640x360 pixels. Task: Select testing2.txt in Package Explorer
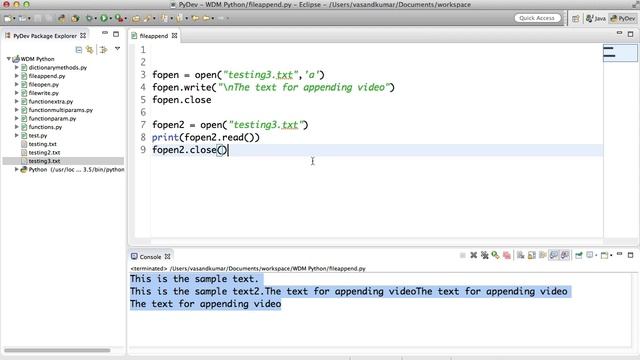[x=44, y=153]
